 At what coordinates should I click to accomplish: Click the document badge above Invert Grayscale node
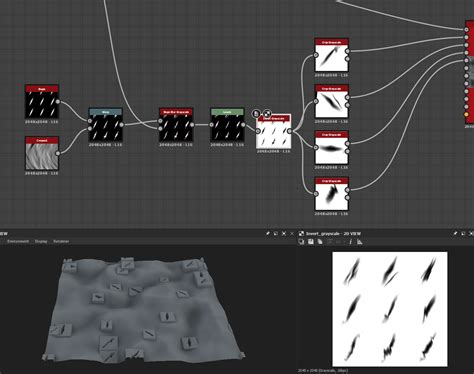coord(256,114)
